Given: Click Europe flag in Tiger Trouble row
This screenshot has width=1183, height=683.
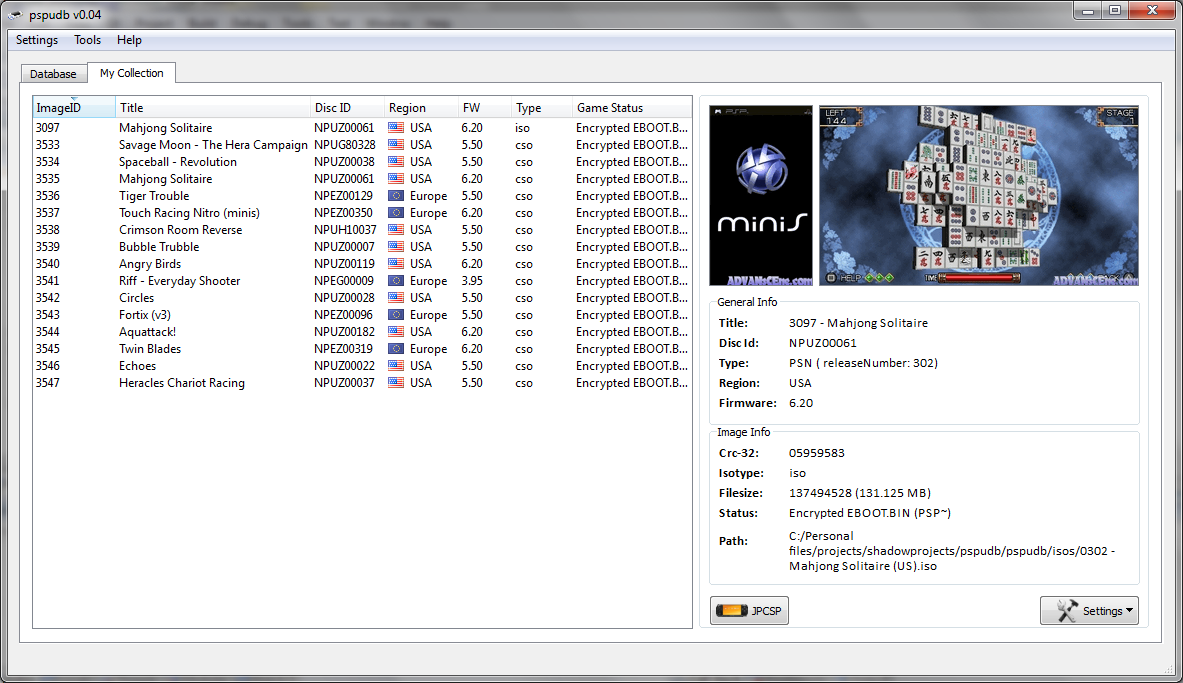Looking at the screenshot, I should (396, 195).
